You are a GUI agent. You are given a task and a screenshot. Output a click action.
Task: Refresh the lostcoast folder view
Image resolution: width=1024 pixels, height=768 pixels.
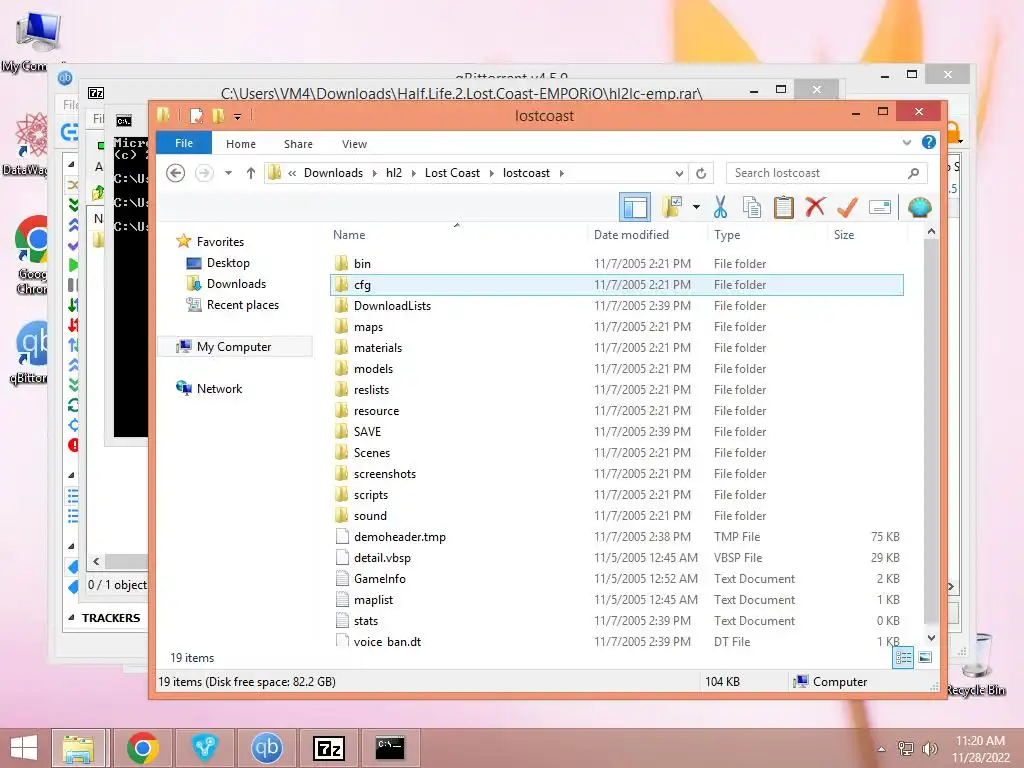(x=701, y=173)
